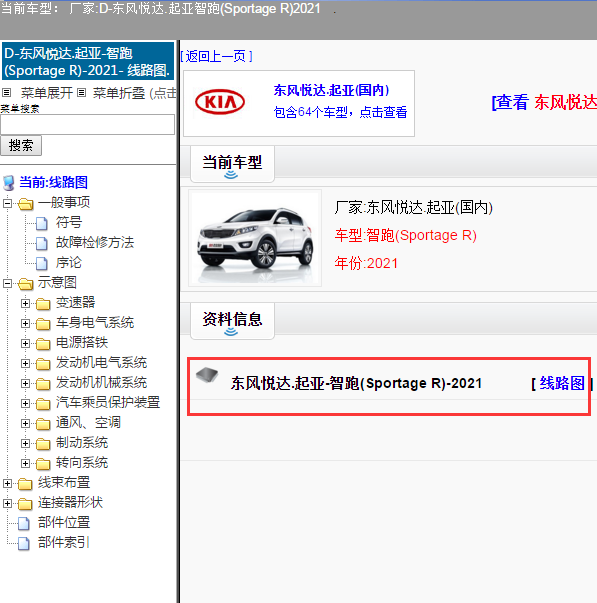Click the folder icon next to 示意图
Image resolution: width=597 pixels, height=603 pixels.
click(25, 283)
